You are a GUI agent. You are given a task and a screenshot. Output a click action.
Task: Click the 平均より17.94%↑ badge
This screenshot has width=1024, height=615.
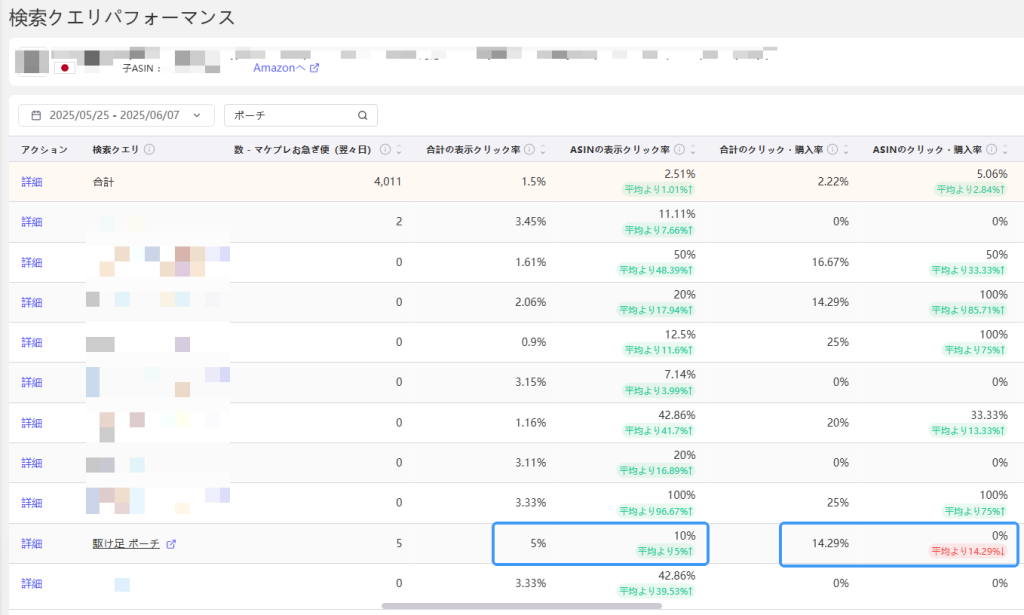656,310
